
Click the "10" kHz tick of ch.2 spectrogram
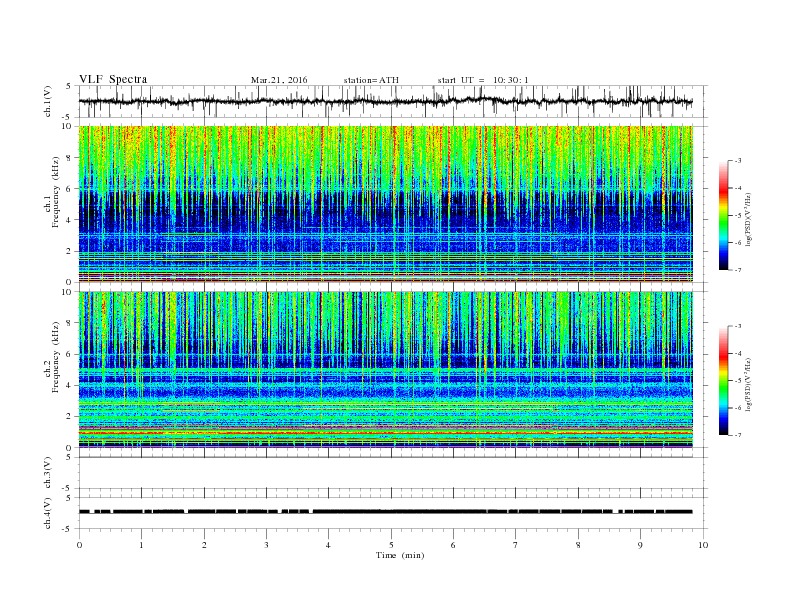[67, 292]
